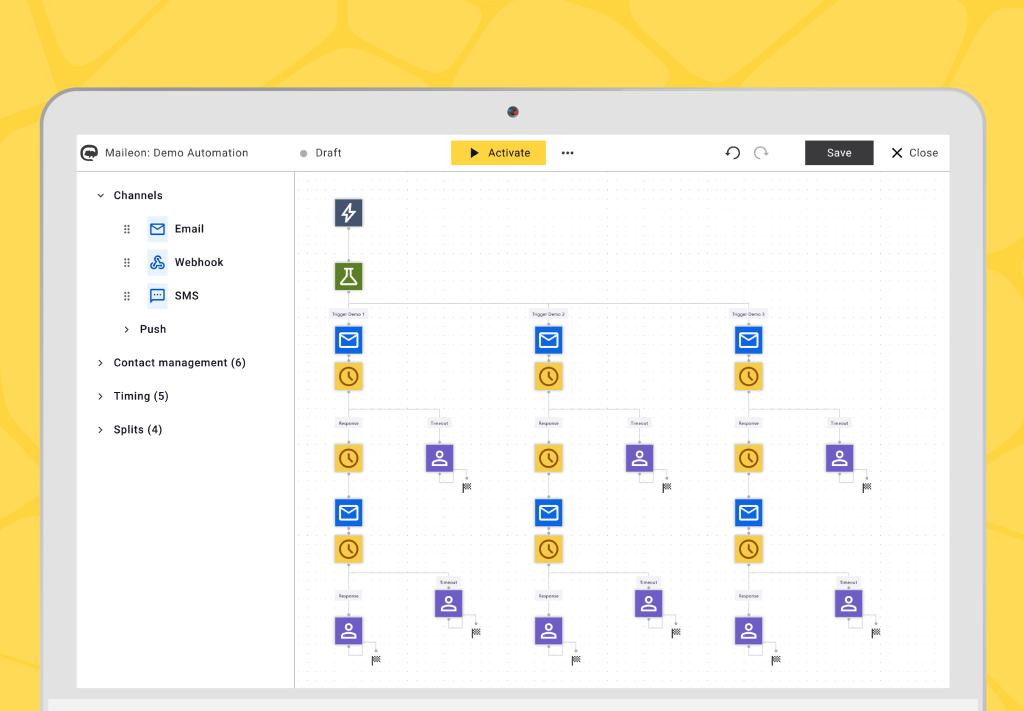Undo the last action
This screenshot has width=1024, height=711.
tap(732, 153)
